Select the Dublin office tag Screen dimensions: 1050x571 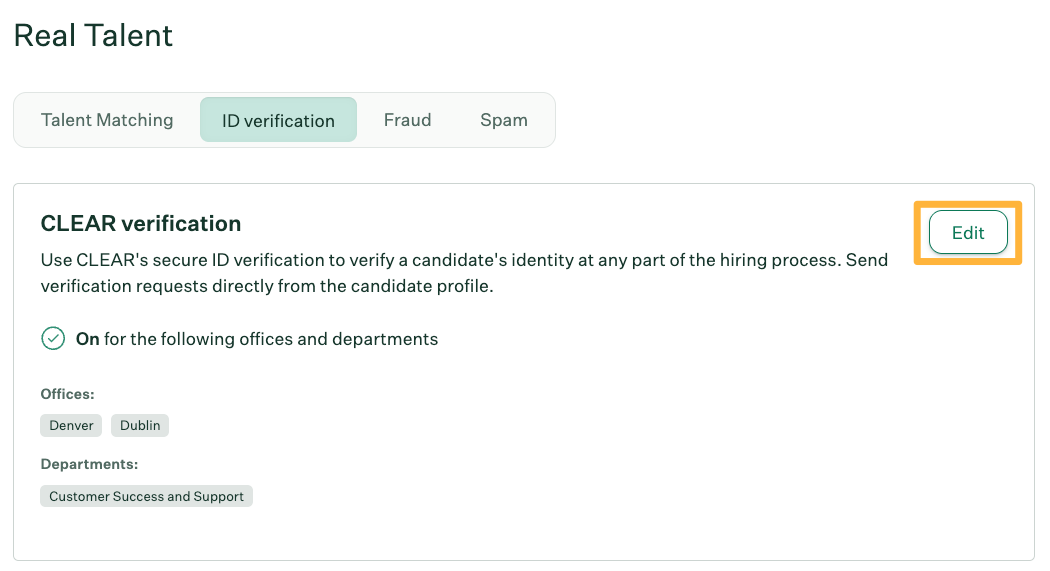[x=140, y=425]
